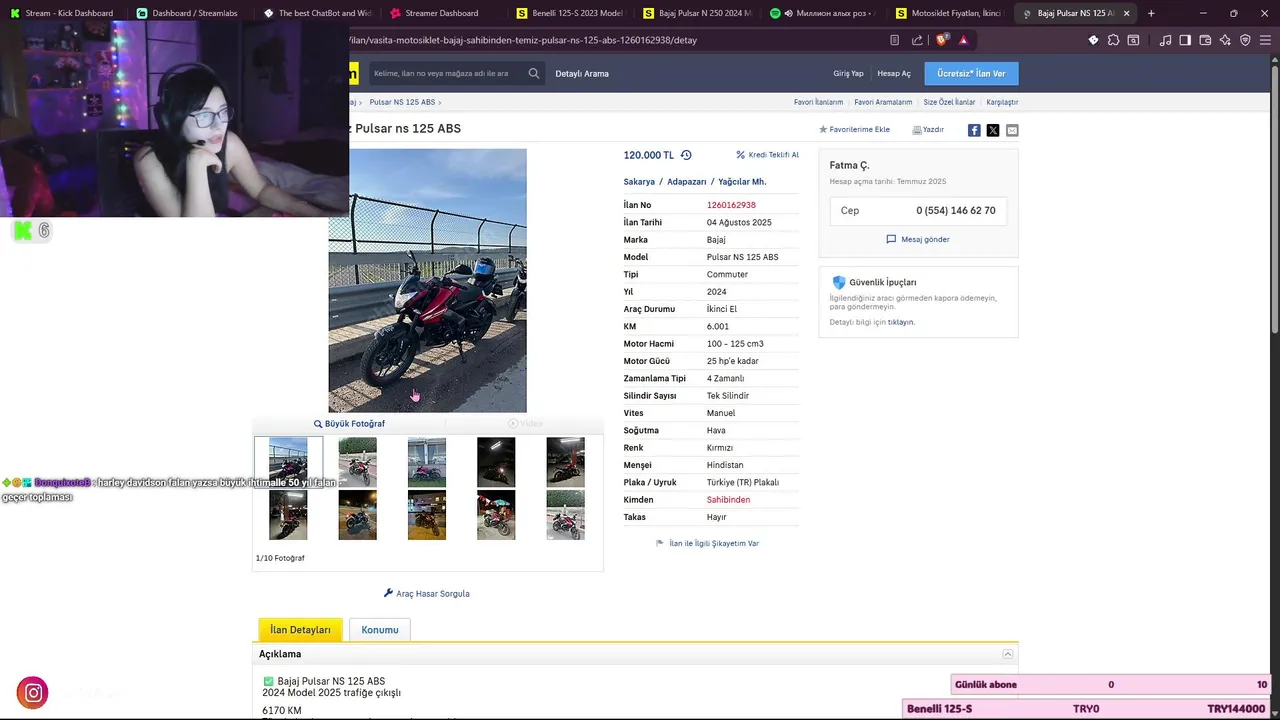Click Yağcılar Mh. location link
The image size is (1280, 720).
742,182
